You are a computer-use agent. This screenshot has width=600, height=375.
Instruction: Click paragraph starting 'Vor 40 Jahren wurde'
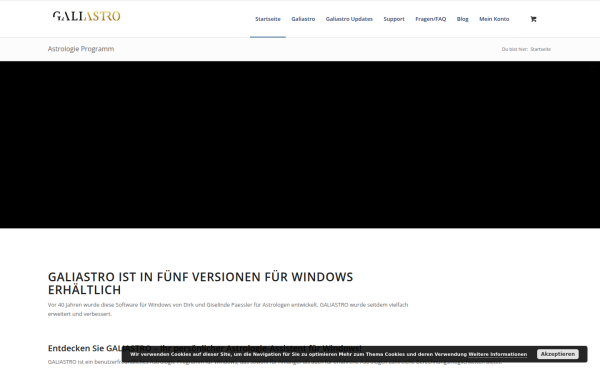pos(228,309)
